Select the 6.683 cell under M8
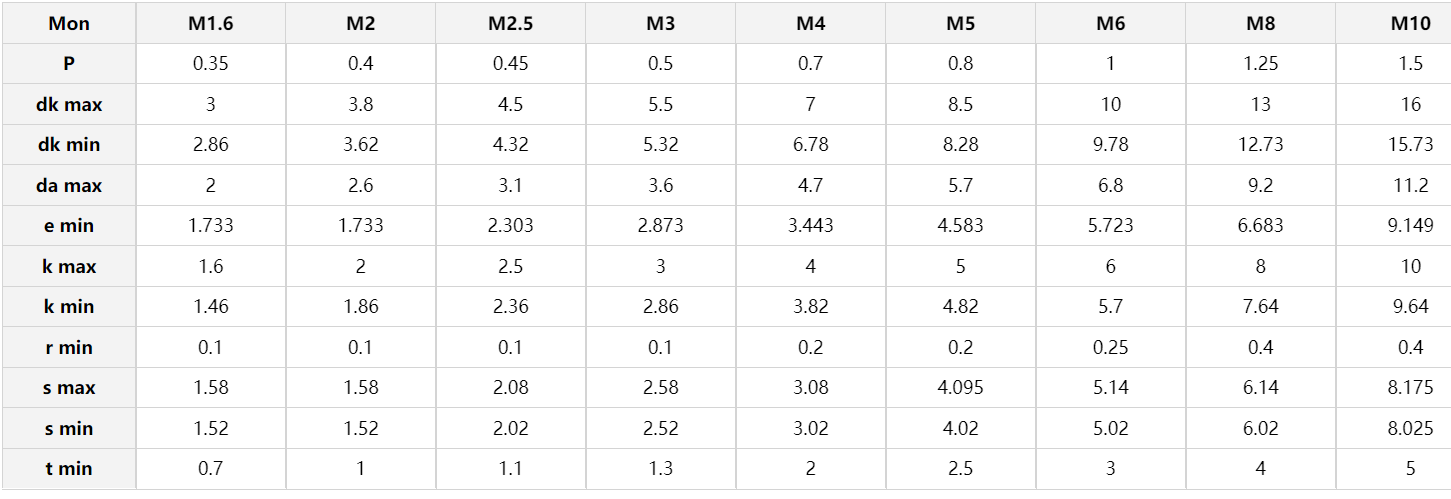The width and height of the screenshot is (1451, 499). click(x=1260, y=226)
